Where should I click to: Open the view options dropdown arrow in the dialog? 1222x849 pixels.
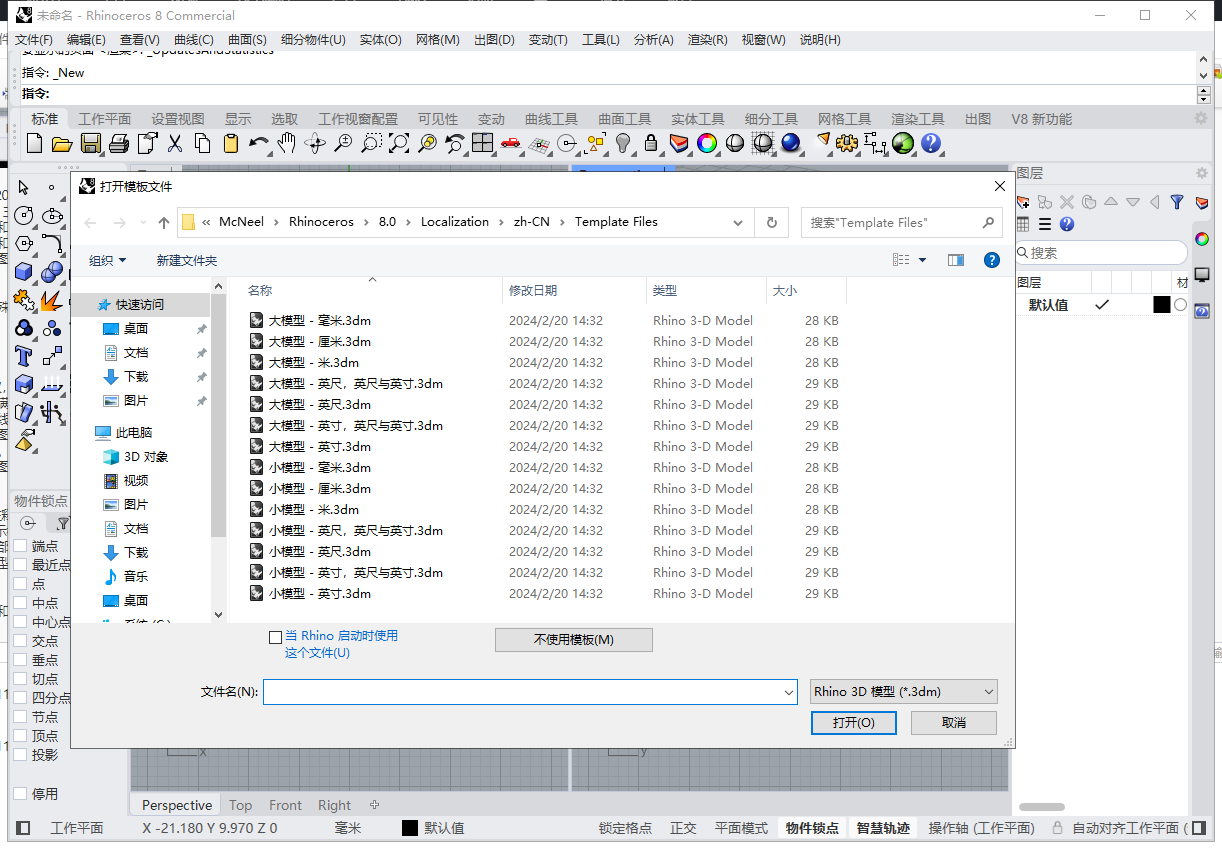pyautogui.click(x=922, y=260)
